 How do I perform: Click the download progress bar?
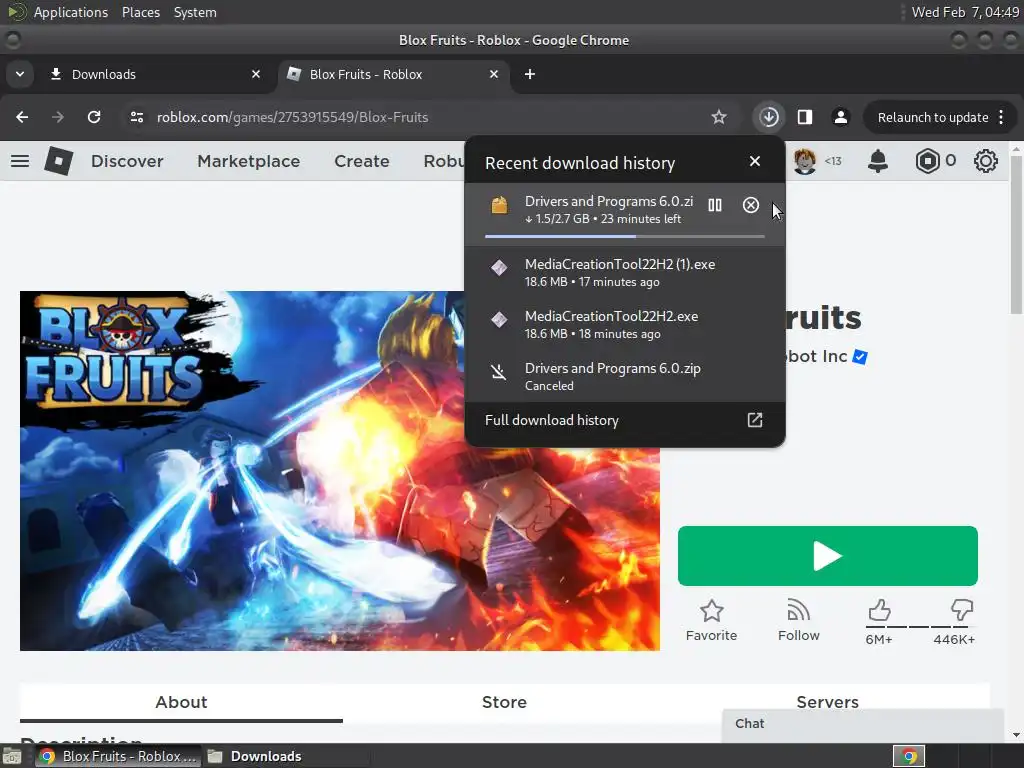(624, 236)
